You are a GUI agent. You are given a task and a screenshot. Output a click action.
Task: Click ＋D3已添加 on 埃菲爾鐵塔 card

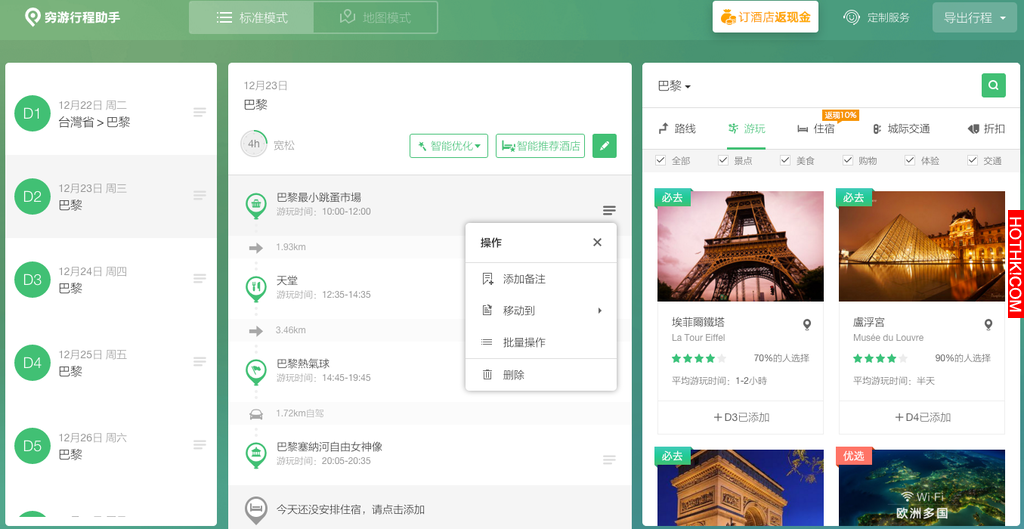[x=741, y=417]
